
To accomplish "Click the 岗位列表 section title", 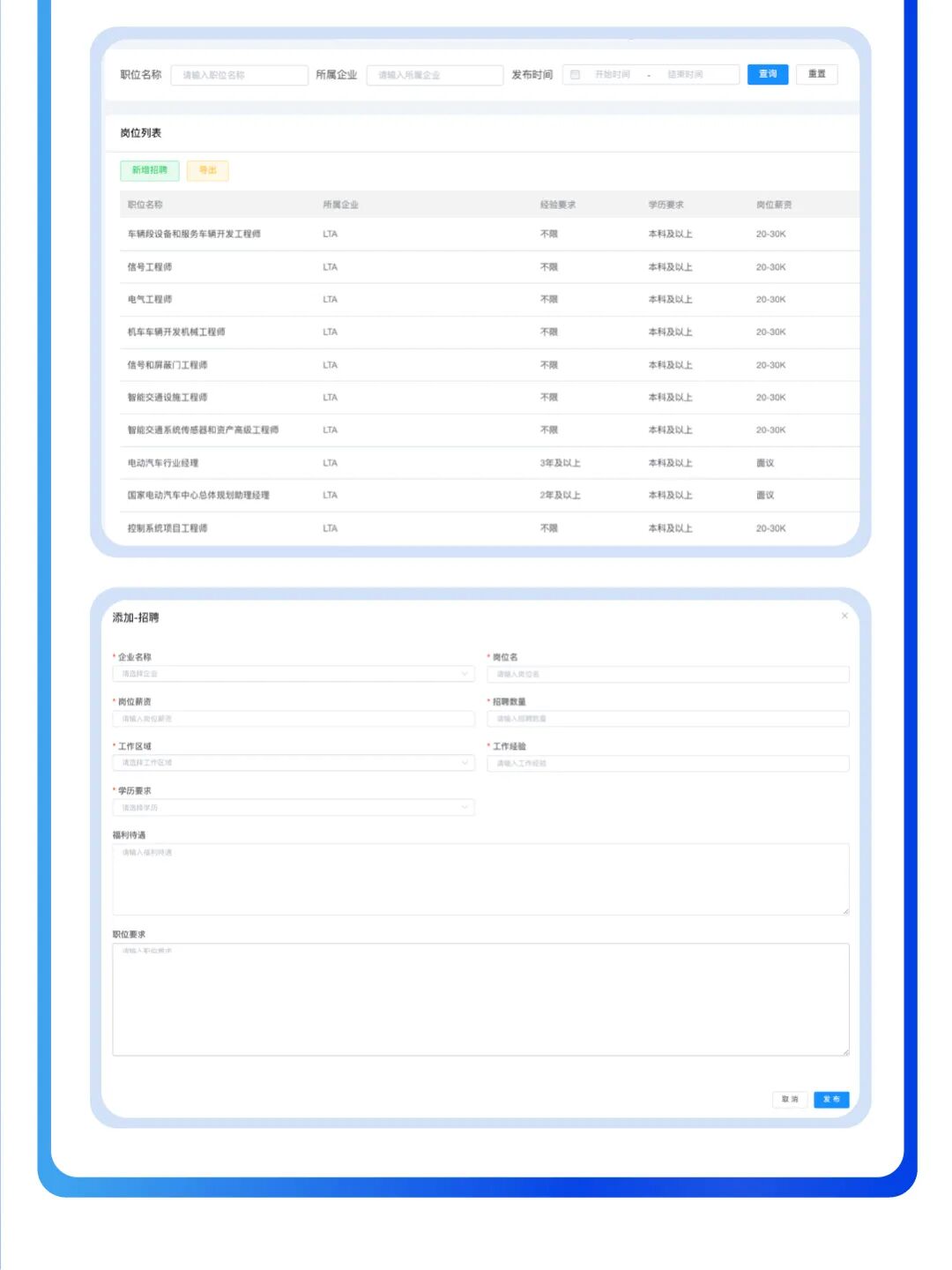I will [x=141, y=133].
